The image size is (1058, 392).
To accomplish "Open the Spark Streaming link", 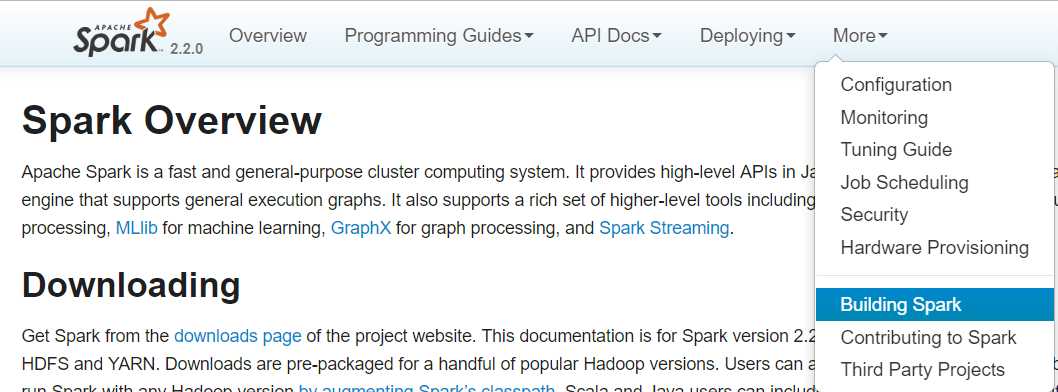I will (664, 228).
